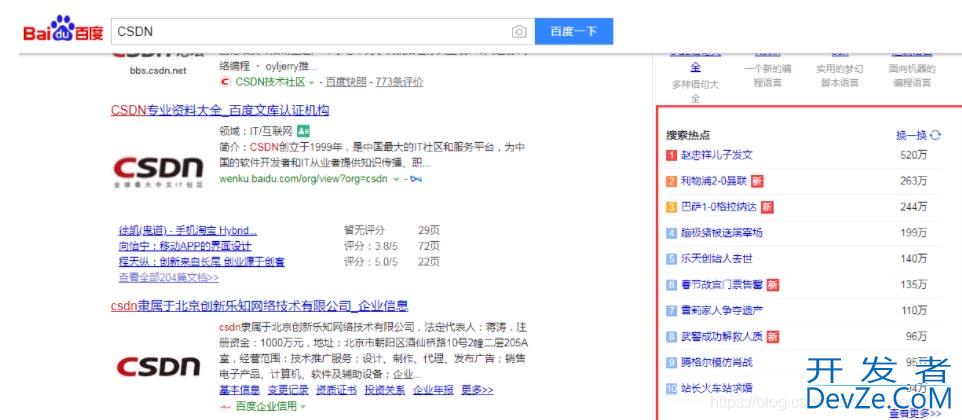Open hot search 腾格尔模仿肖战
The height and width of the screenshot is (420, 962).
[717, 362]
